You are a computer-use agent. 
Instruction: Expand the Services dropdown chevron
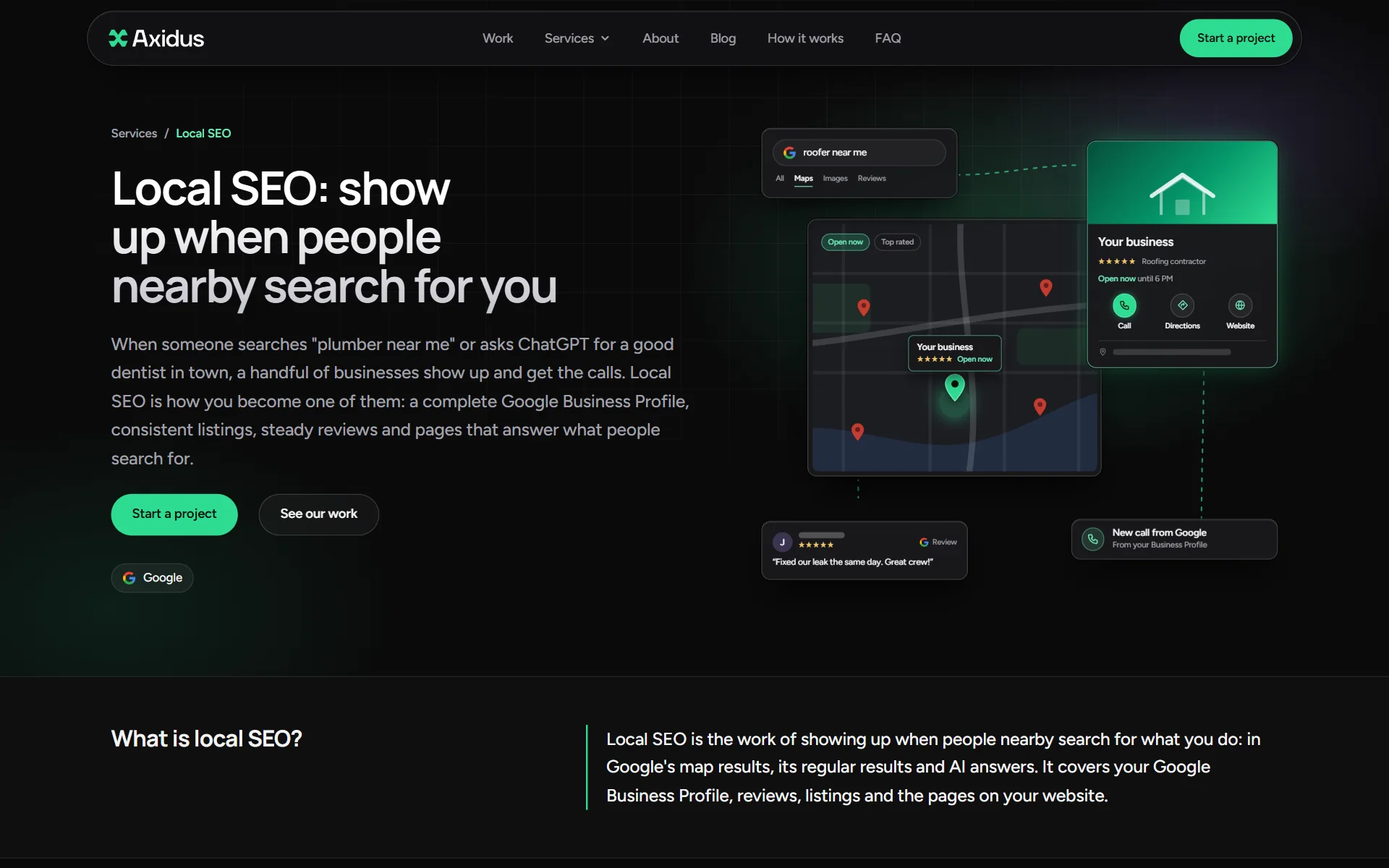coord(606,38)
